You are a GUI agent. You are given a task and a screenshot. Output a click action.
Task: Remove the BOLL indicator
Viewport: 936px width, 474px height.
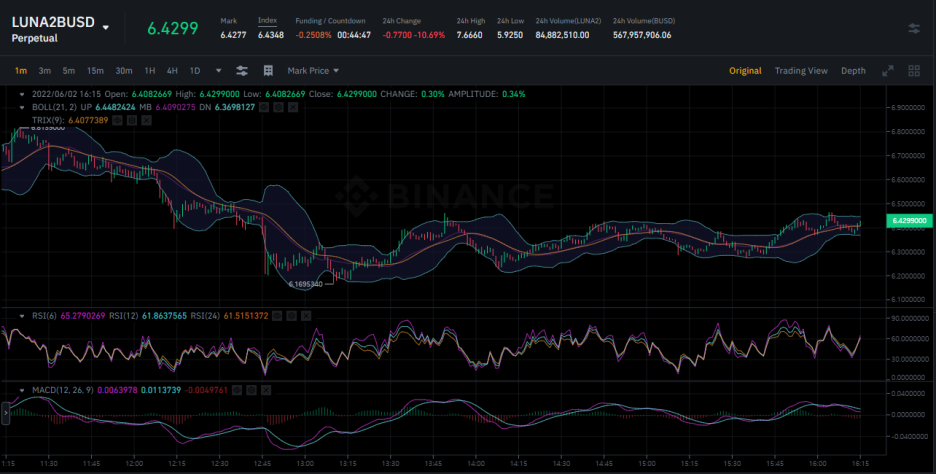pos(293,107)
